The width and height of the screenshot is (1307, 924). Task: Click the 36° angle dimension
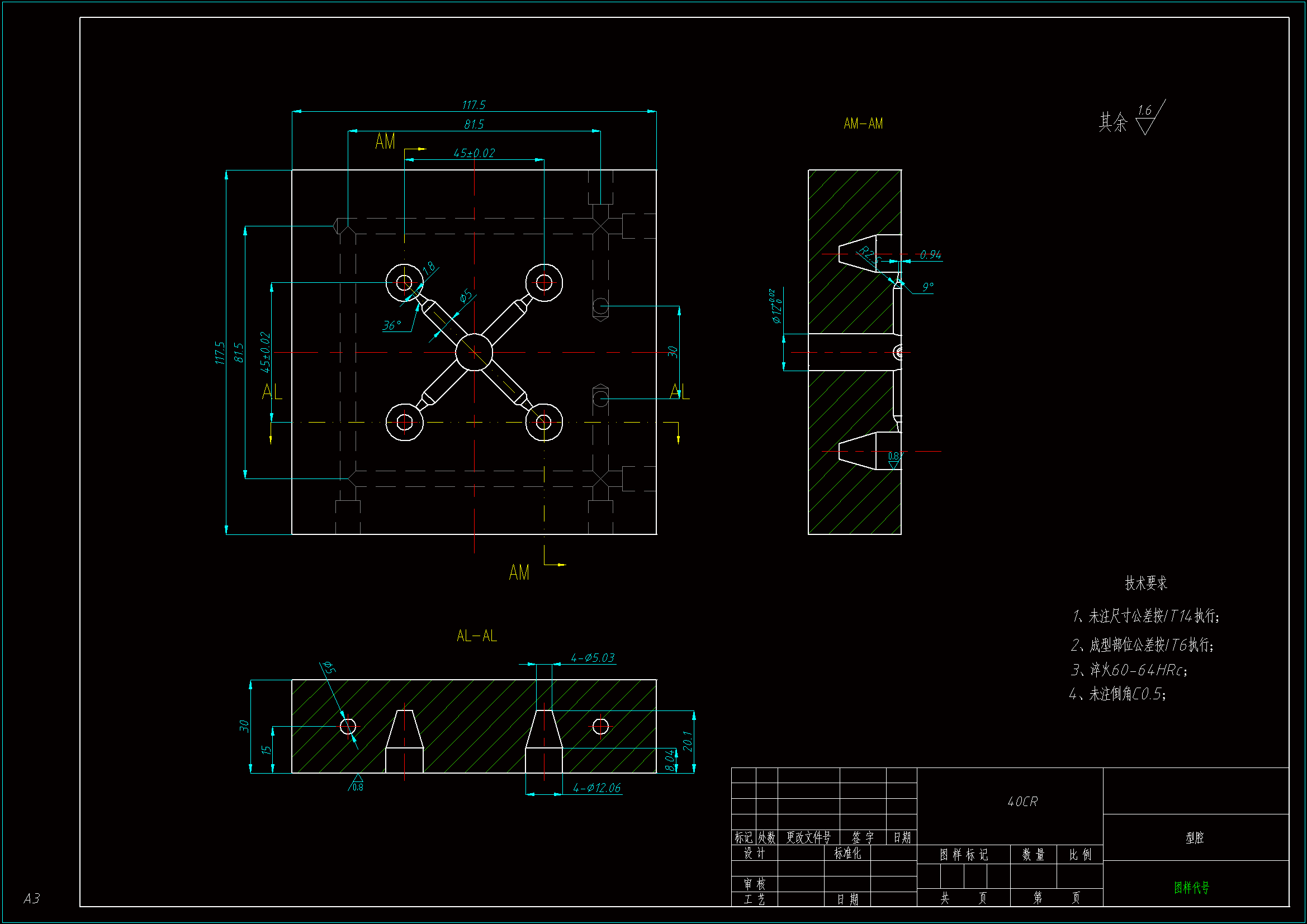(392, 326)
